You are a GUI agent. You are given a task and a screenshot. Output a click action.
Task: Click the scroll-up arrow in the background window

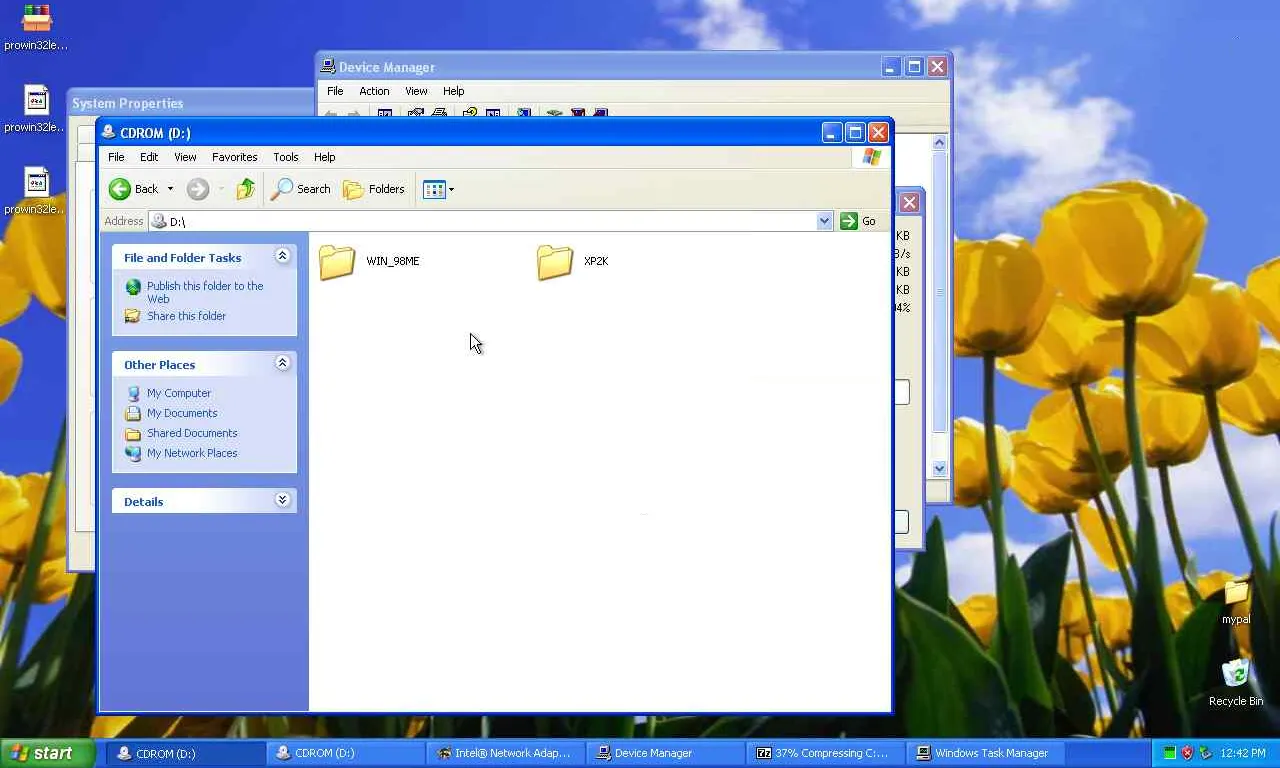pyautogui.click(x=939, y=143)
